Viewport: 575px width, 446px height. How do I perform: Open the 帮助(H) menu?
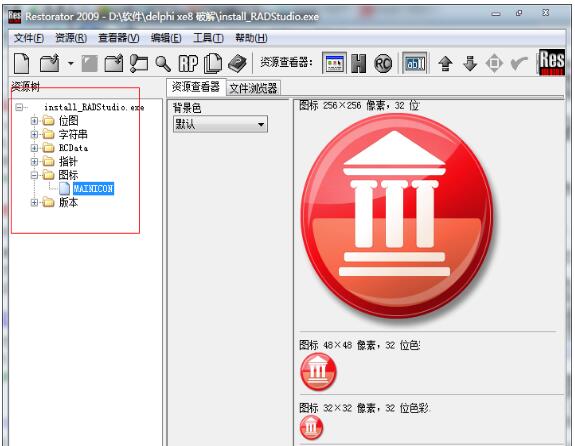[251, 38]
